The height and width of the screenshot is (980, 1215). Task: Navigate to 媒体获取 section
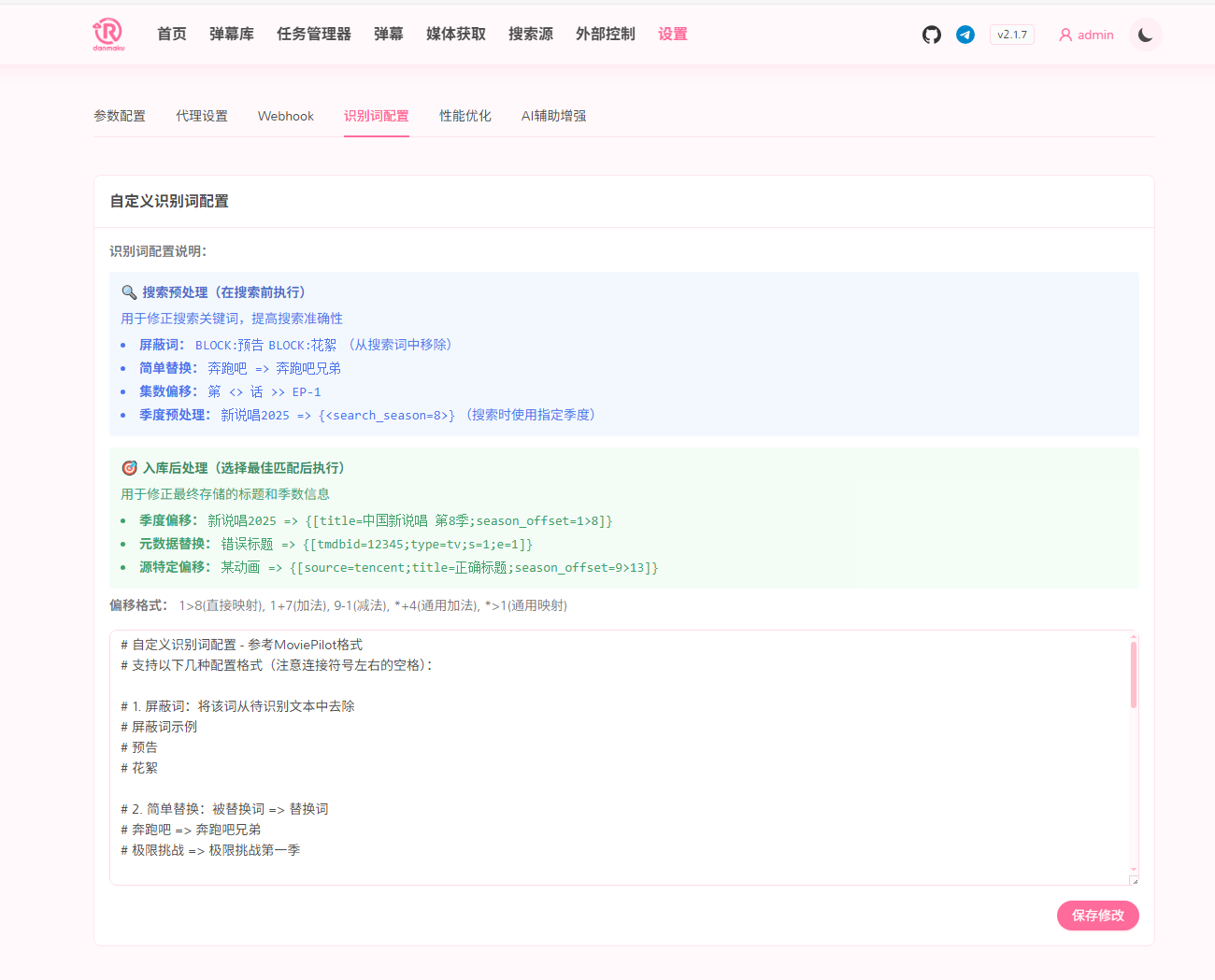(x=456, y=34)
